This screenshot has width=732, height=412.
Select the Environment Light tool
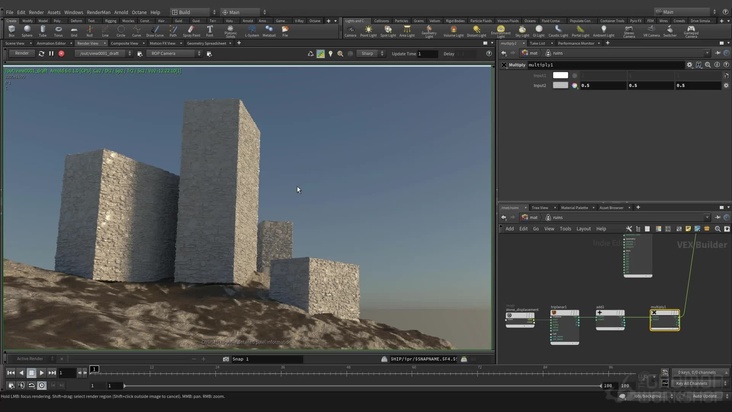[501, 31]
